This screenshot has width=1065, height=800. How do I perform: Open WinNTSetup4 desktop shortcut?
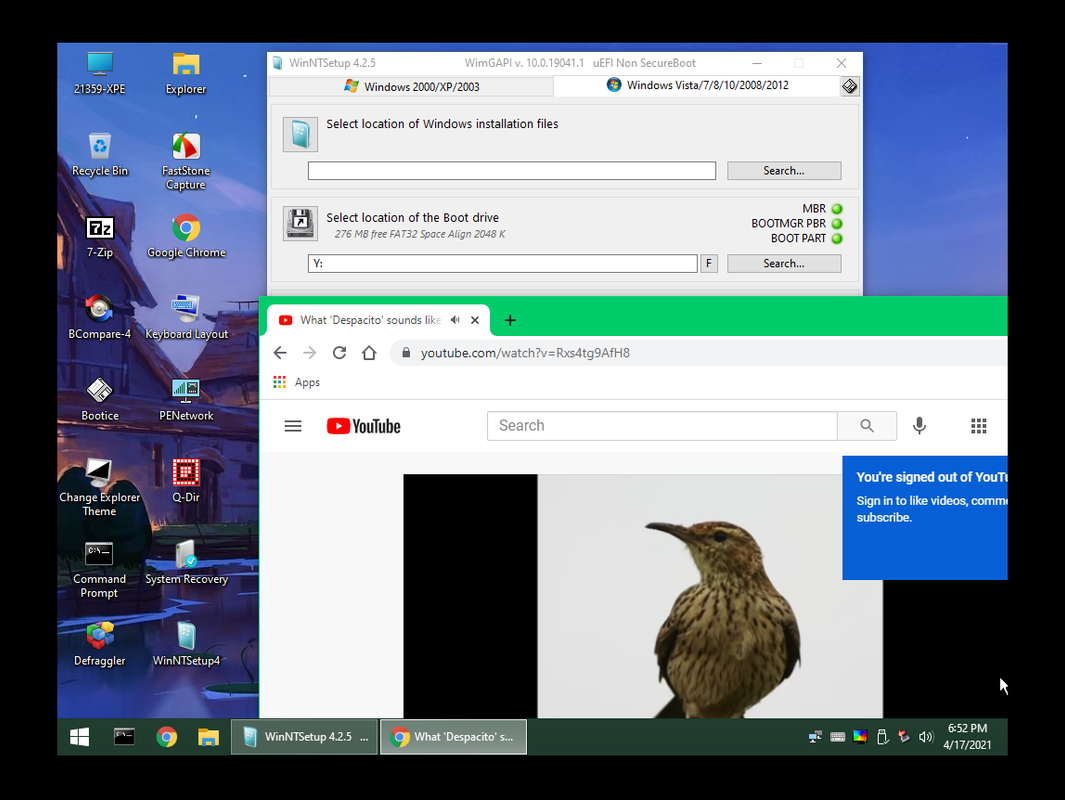pos(186,644)
